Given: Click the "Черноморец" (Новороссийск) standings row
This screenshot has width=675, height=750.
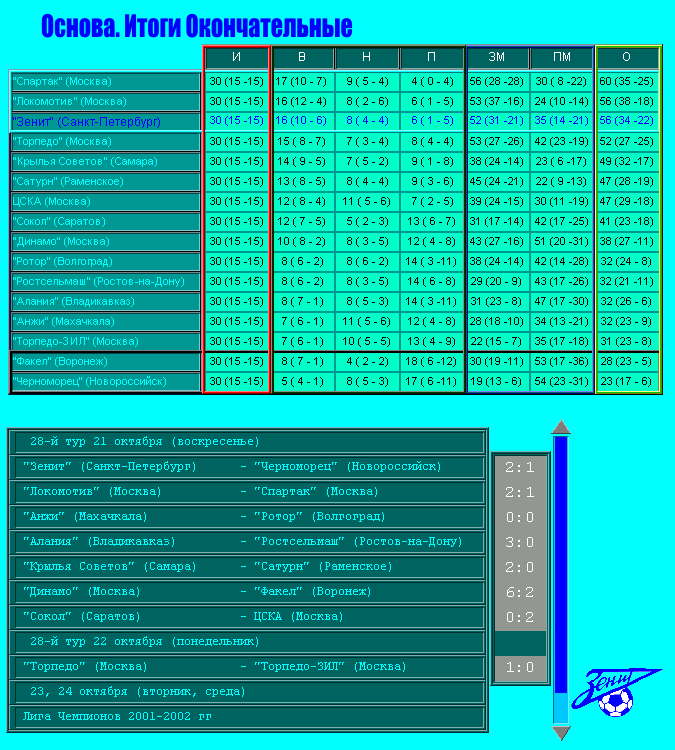Looking at the screenshot, I should tap(105, 382).
